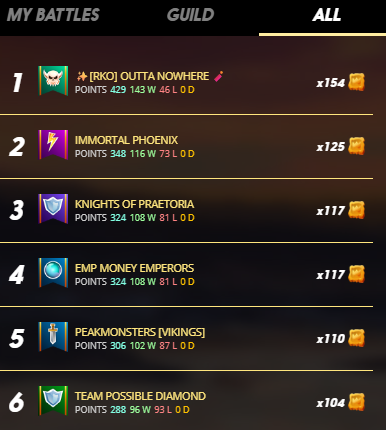Click the sword banner for Peakmonsters
Screen dimensions: 386x430
click(x=53, y=336)
